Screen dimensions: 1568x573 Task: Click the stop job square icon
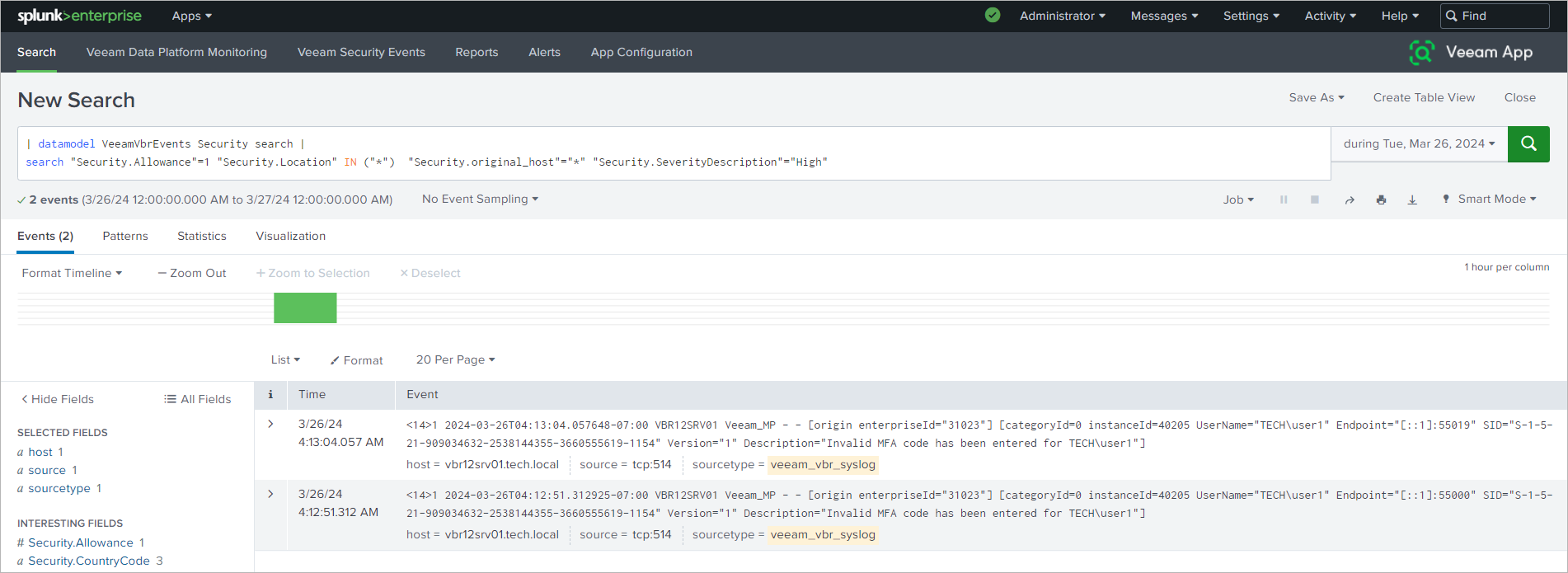pos(1315,200)
